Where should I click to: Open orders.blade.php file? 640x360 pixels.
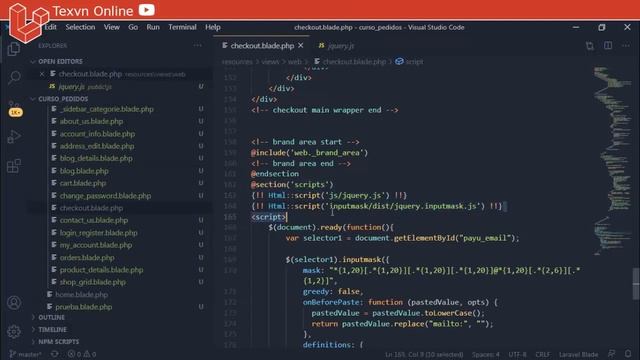[x=87, y=258]
